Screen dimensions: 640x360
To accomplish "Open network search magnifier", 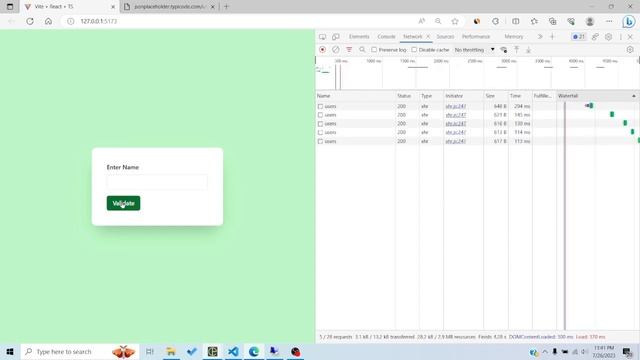I will 362,50.
